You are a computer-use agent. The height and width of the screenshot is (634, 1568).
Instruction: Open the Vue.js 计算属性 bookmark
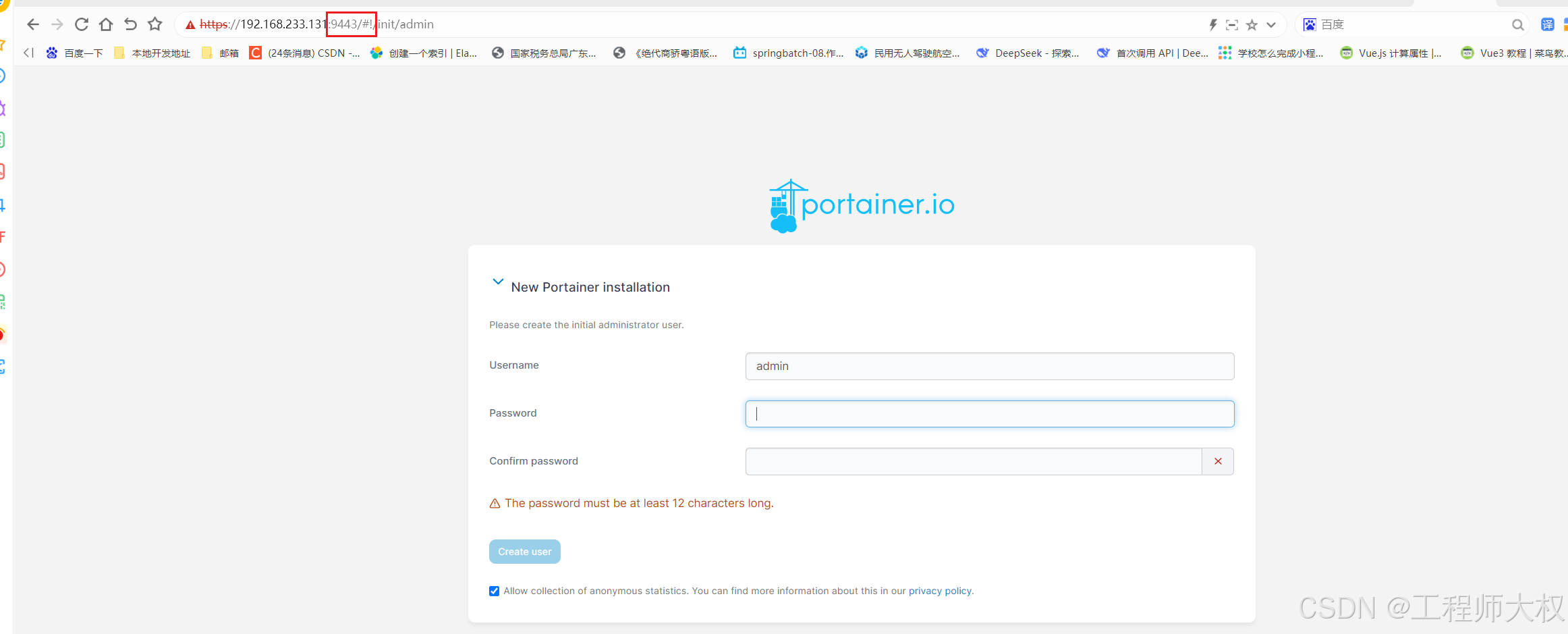pyautogui.click(x=1391, y=53)
